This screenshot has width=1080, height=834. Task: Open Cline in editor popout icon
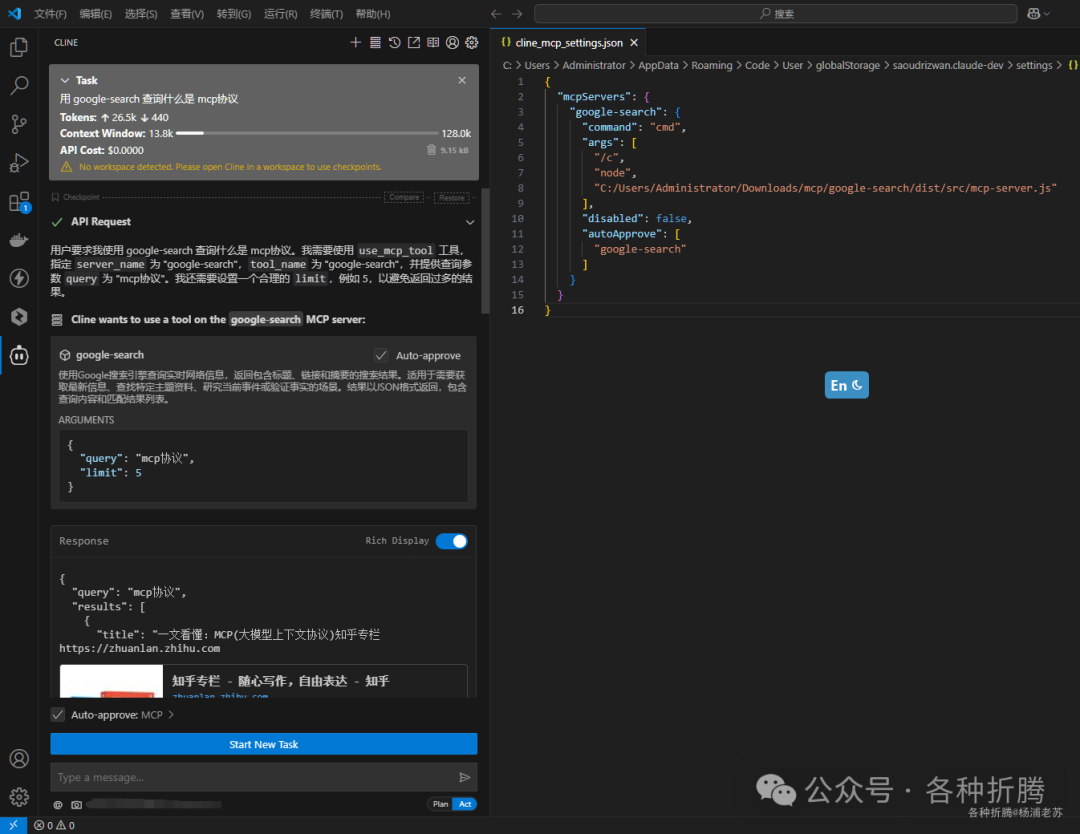click(x=414, y=43)
